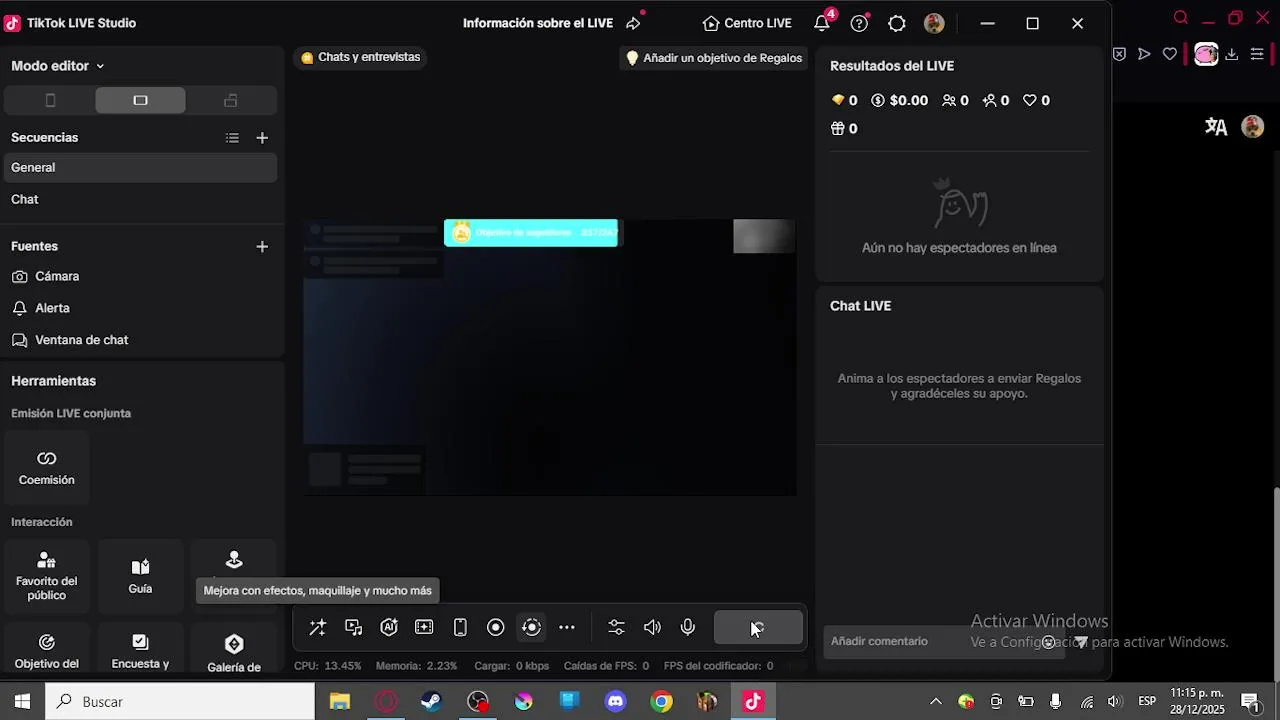Click the search icon in background browser
The height and width of the screenshot is (720, 1280).
[x=1181, y=18]
